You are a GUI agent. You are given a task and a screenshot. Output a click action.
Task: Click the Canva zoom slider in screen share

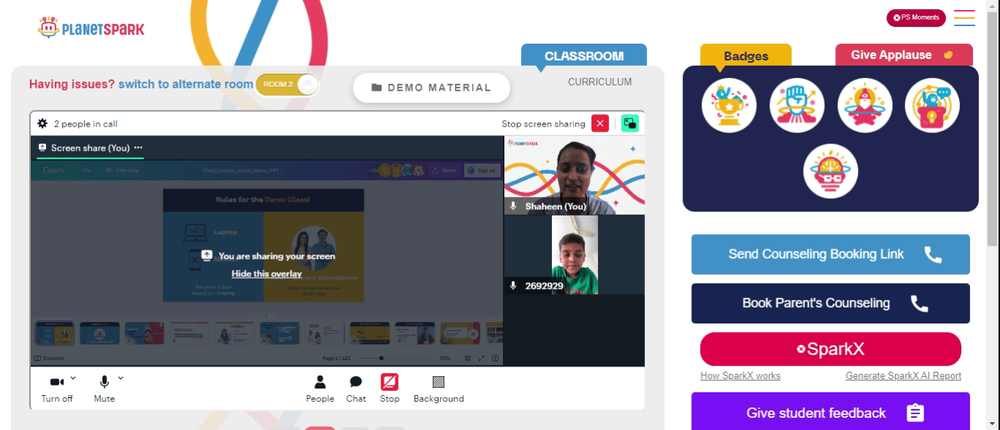pos(397,358)
